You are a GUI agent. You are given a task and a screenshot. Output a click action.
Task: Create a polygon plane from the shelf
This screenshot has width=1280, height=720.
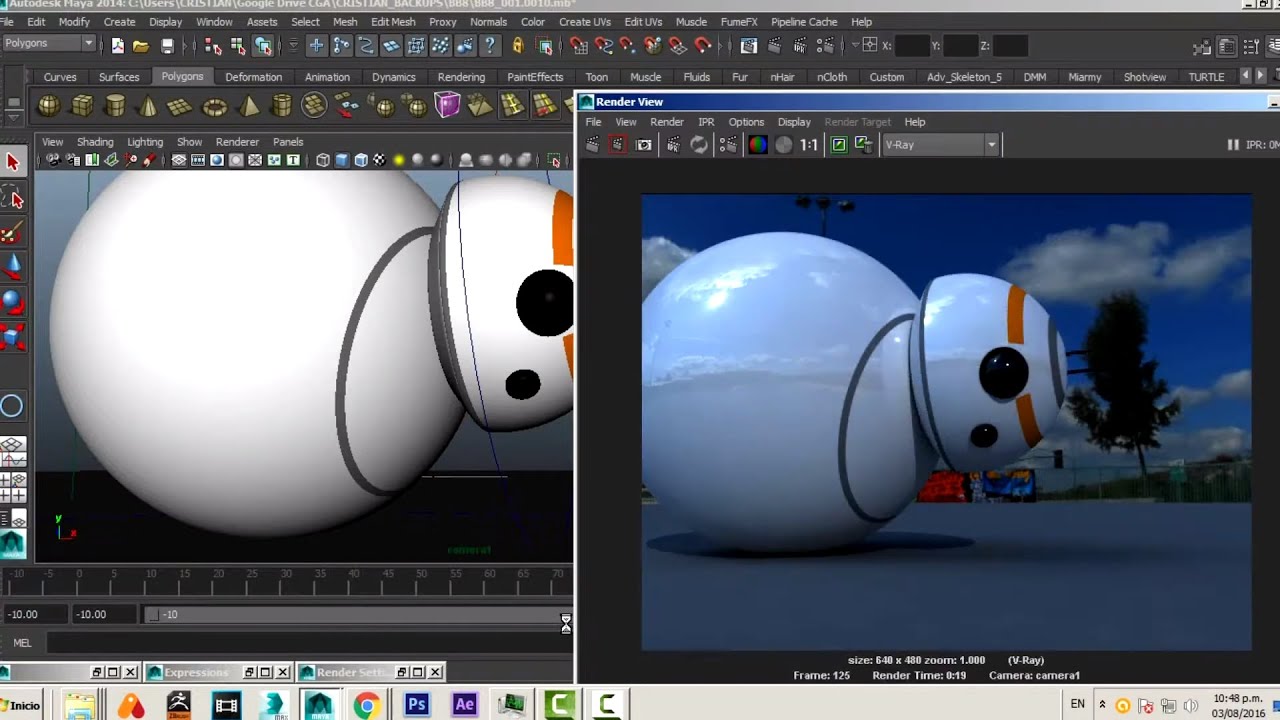181,105
